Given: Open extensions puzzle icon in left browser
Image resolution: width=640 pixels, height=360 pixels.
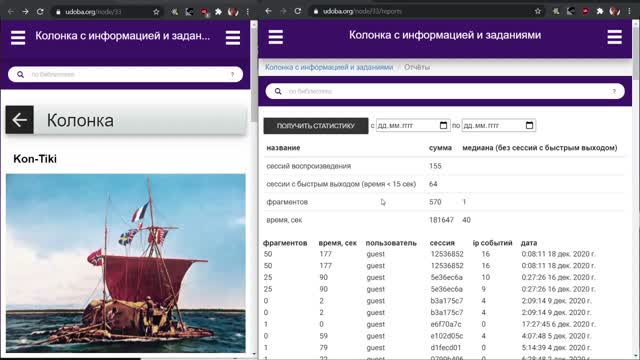Looking at the screenshot, I should click(218, 12).
